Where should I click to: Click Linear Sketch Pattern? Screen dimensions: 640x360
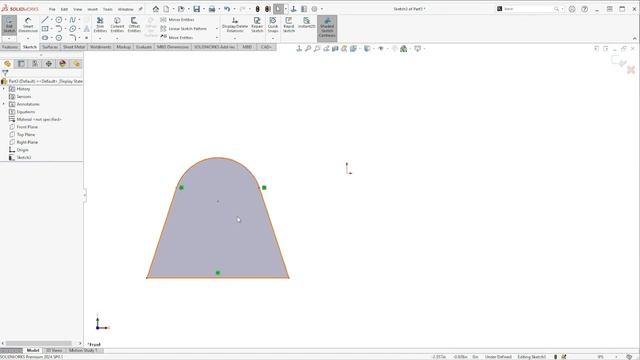(184, 29)
